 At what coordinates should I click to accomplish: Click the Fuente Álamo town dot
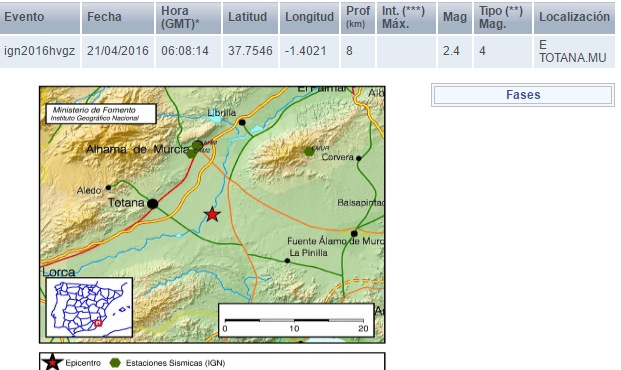point(354,234)
